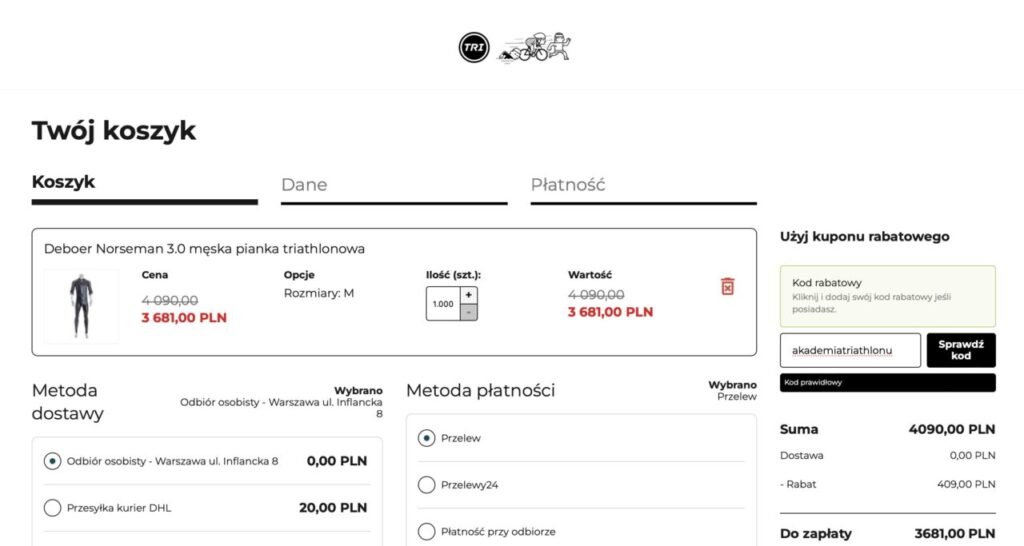This screenshot has width=1024, height=546.
Task: Decrease quantity with the minus button
Action: [x=468, y=312]
